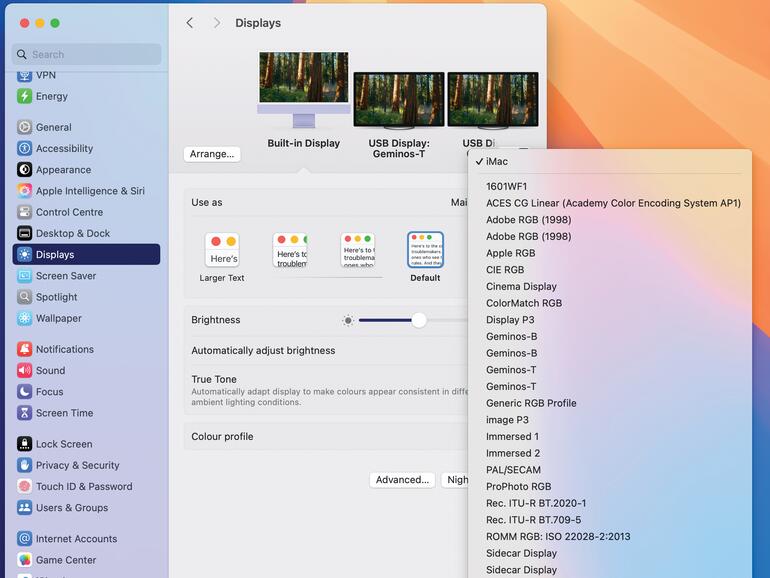The width and height of the screenshot is (770, 578).
Task: Click the Energy icon in sidebar
Action: tap(24, 97)
